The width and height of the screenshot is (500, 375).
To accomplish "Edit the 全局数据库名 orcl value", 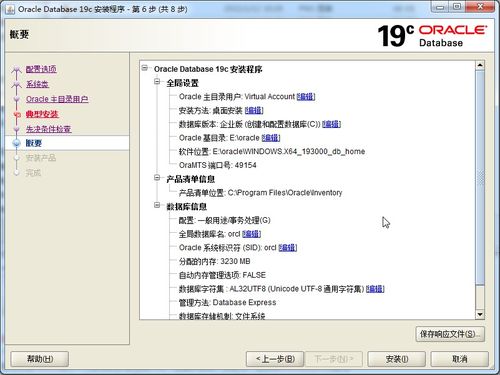I will click(251, 234).
